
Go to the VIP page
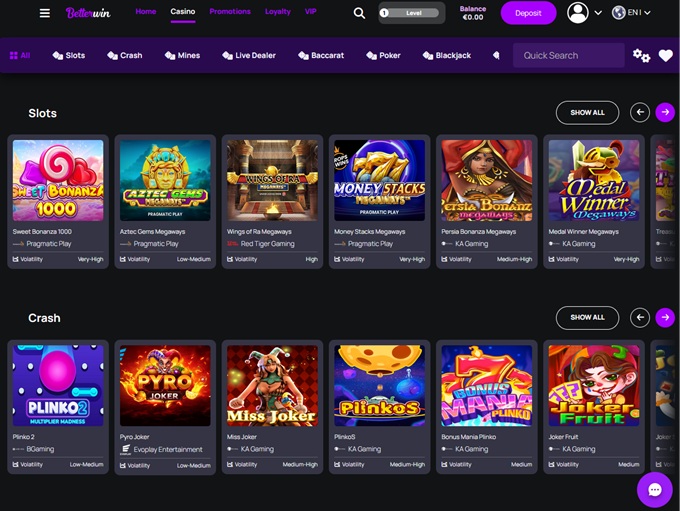point(310,12)
